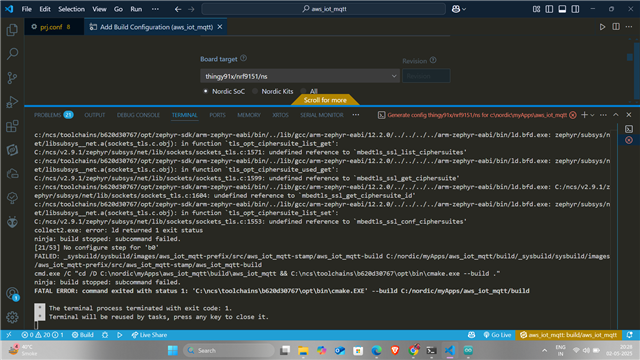
Task: Go forward with the right arrow
Action: click(x=191, y=9)
